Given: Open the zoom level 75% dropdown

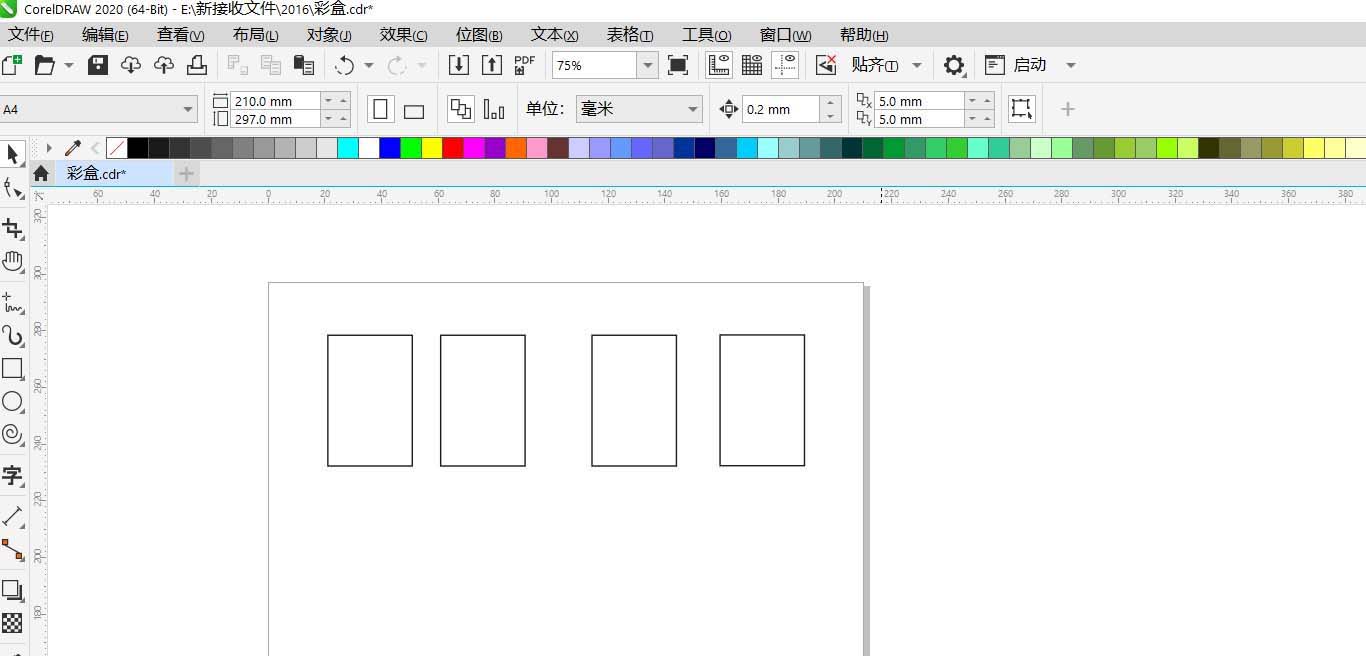Looking at the screenshot, I should coord(648,65).
